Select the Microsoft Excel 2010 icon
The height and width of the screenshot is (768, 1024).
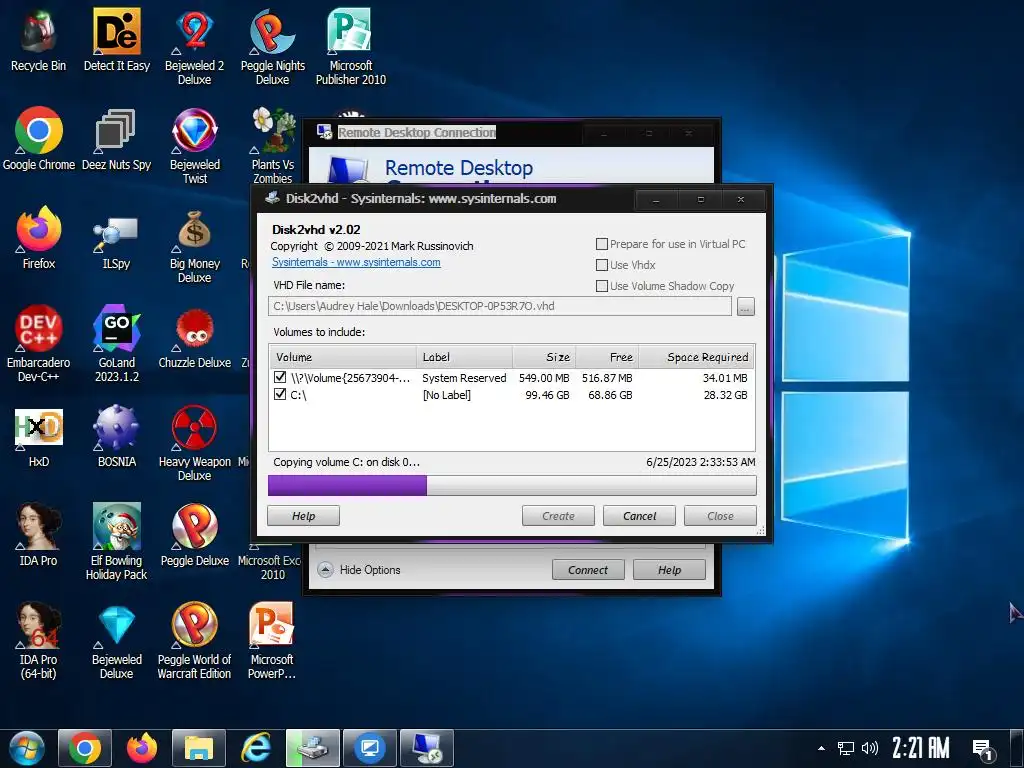(269, 567)
